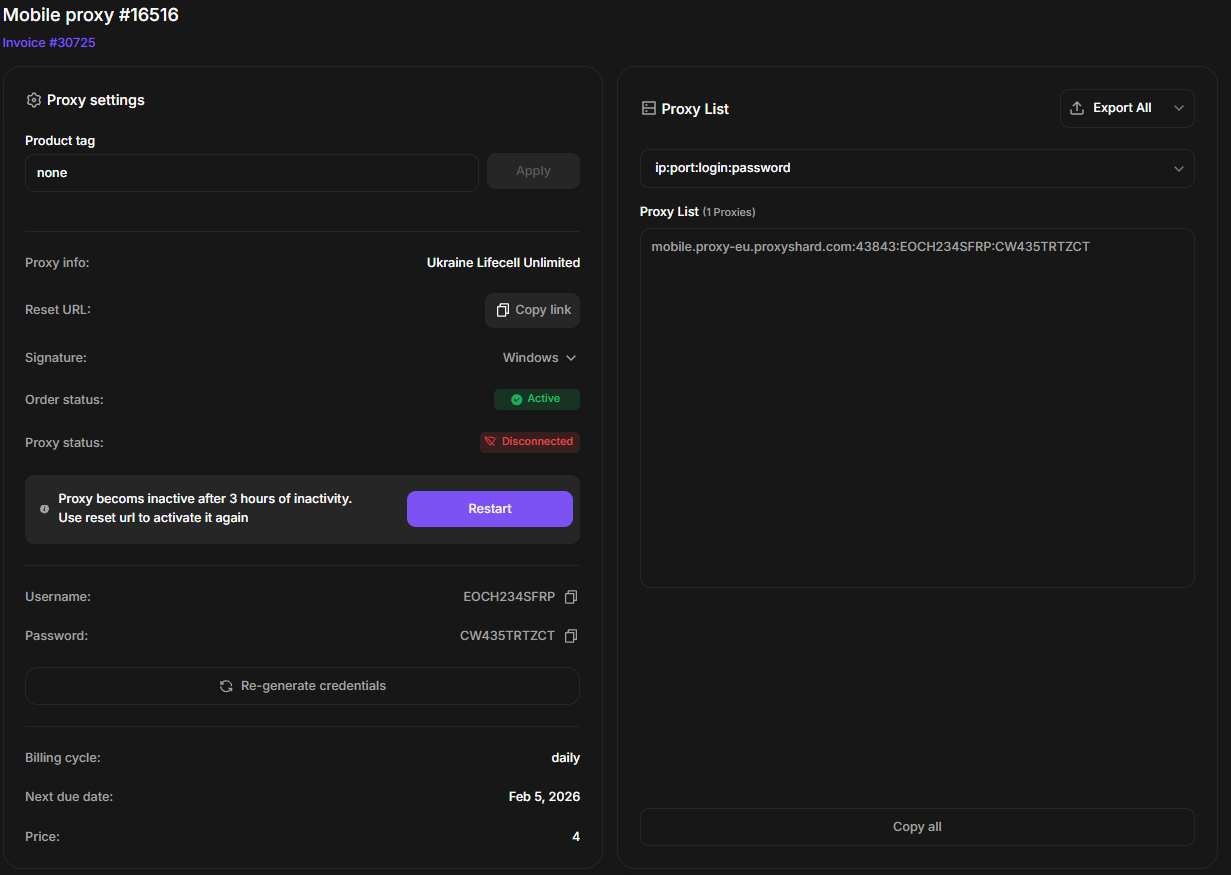This screenshot has height=875, width=1231.
Task: Restart the proxy with the purple button
Action: pos(489,509)
